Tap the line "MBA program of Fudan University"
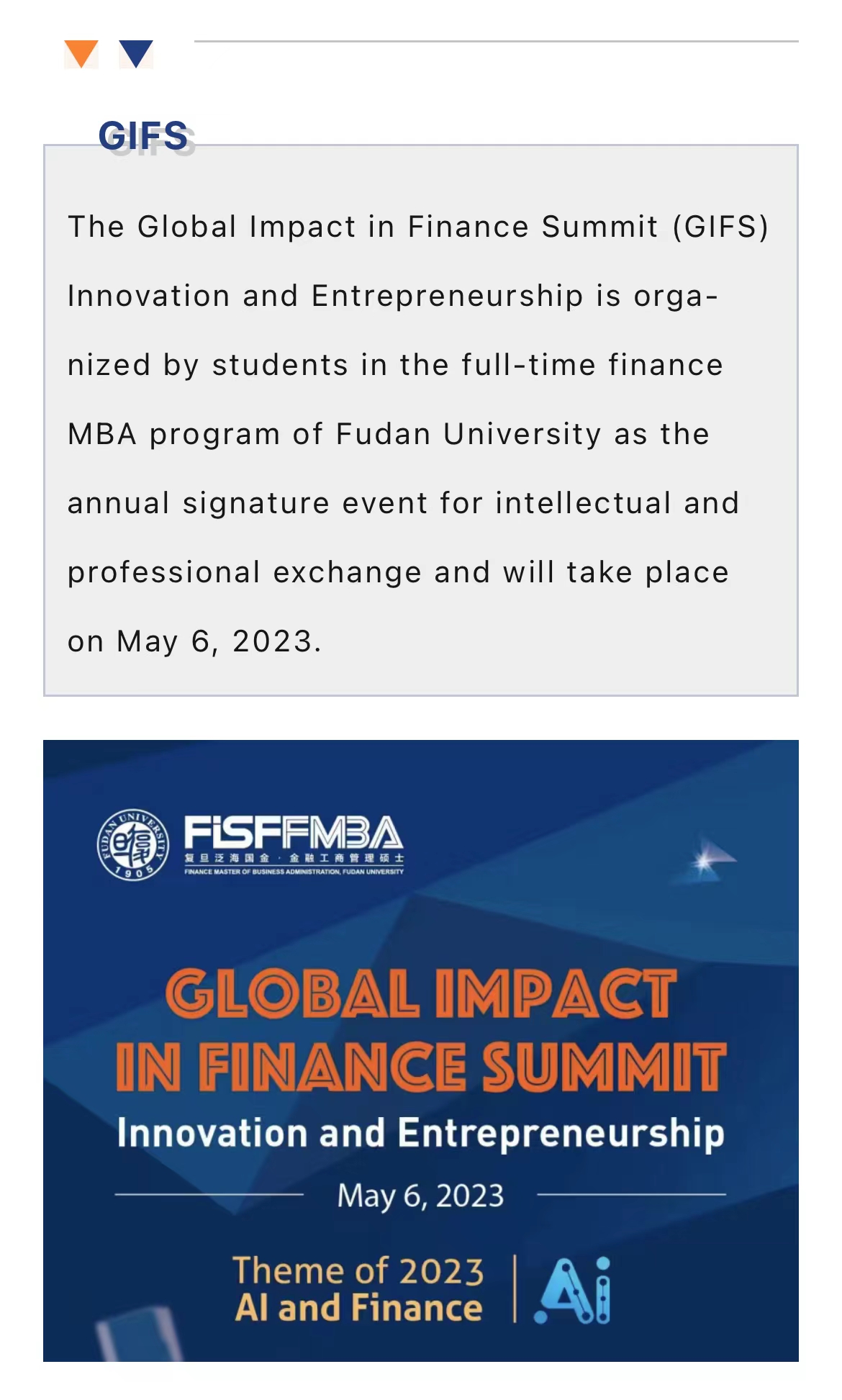This screenshot has height=1400, width=842. click(389, 434)
